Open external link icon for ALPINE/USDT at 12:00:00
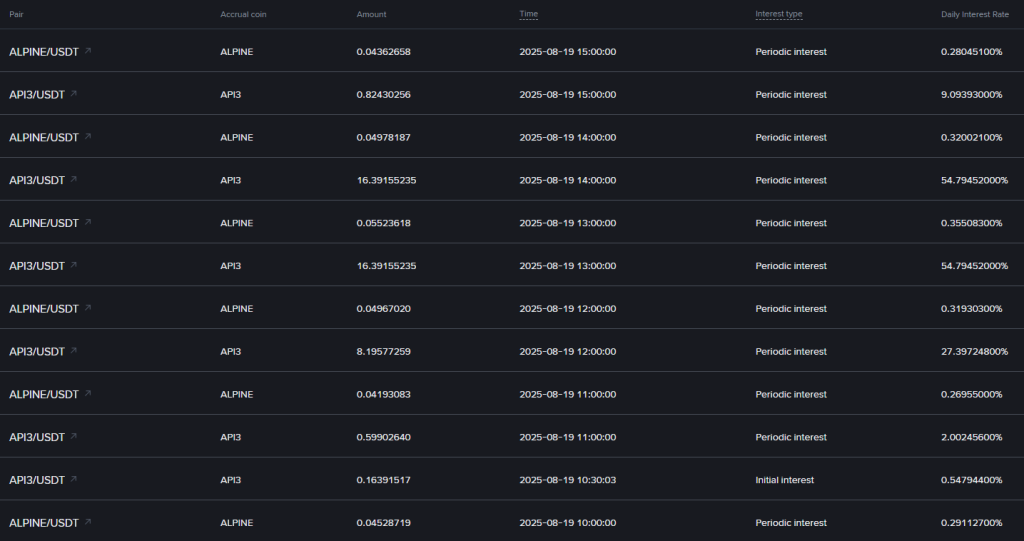This screenshot has width=1024, height=541. 88,307
